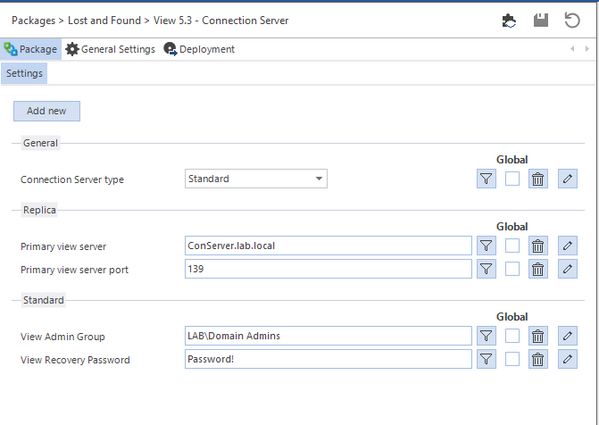This screenshot has width=599, height=425.
Task: Click the package import icon in header
Action: [509, 20]
